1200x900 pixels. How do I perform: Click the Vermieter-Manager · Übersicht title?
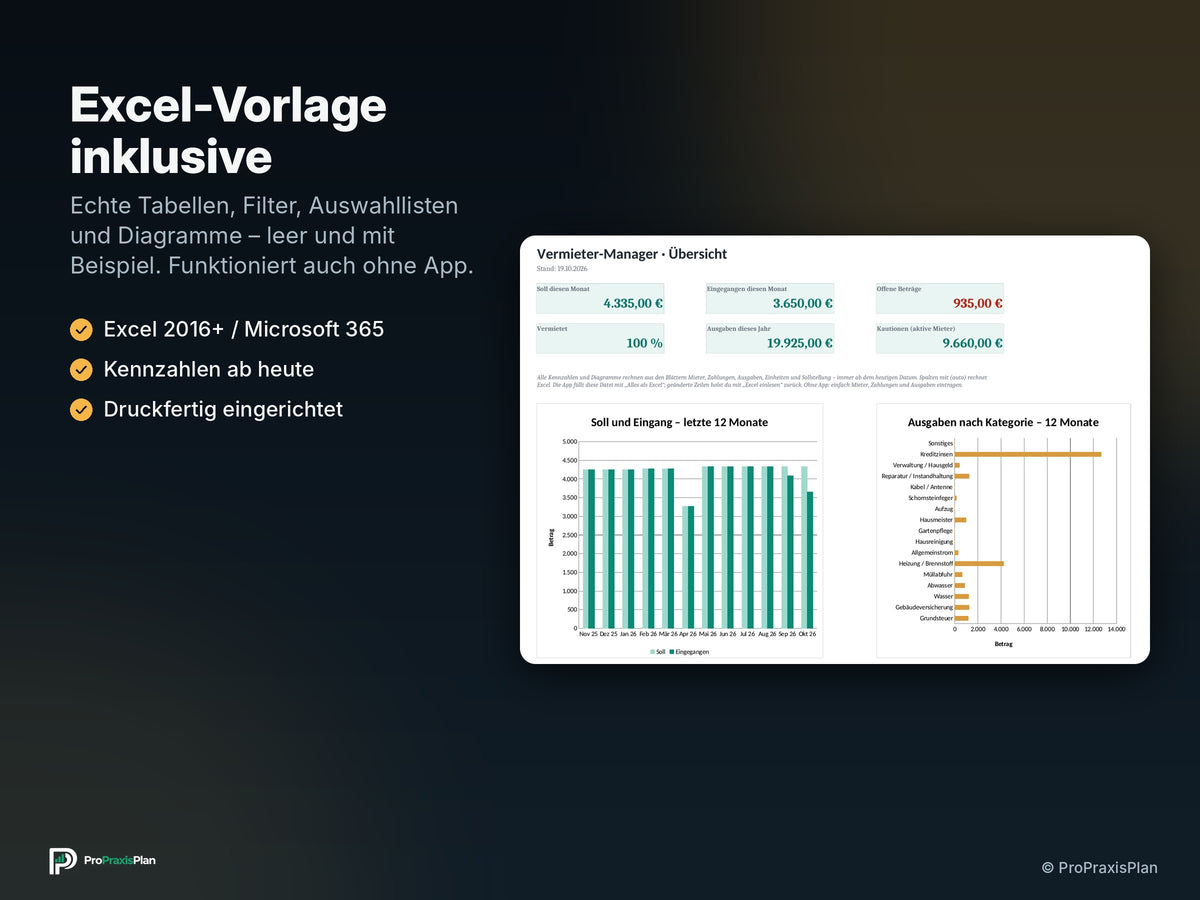click(x=632, y=254)
